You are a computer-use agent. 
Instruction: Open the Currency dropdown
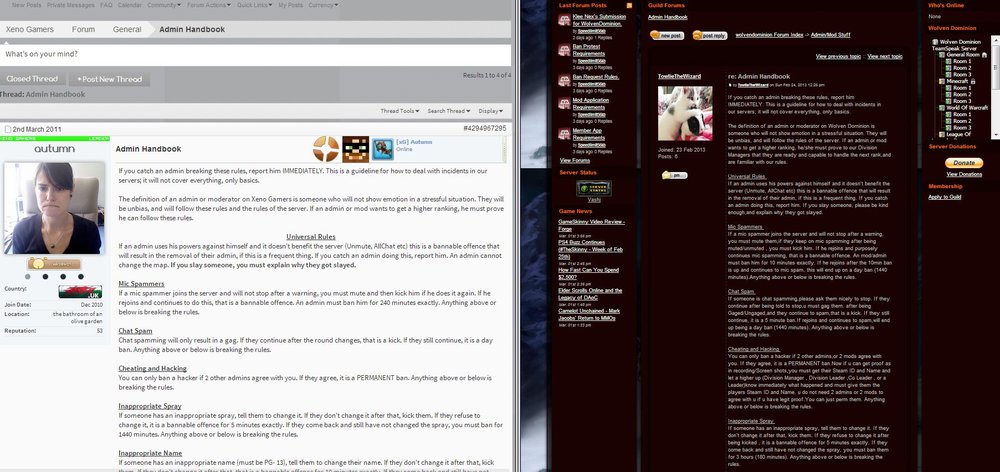(x=323, y=5)
